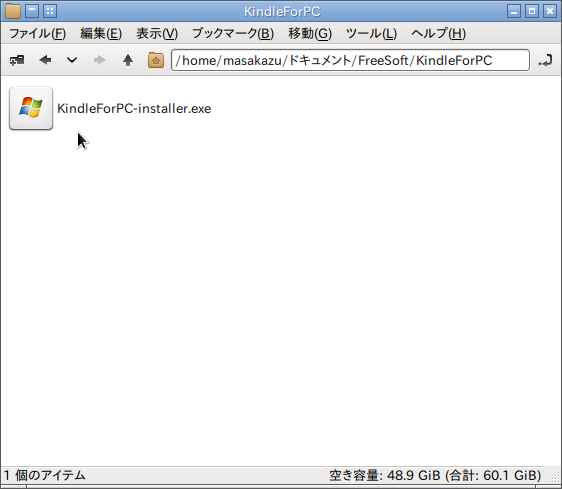Click the go-to-path arrow beside address bar

545,60
